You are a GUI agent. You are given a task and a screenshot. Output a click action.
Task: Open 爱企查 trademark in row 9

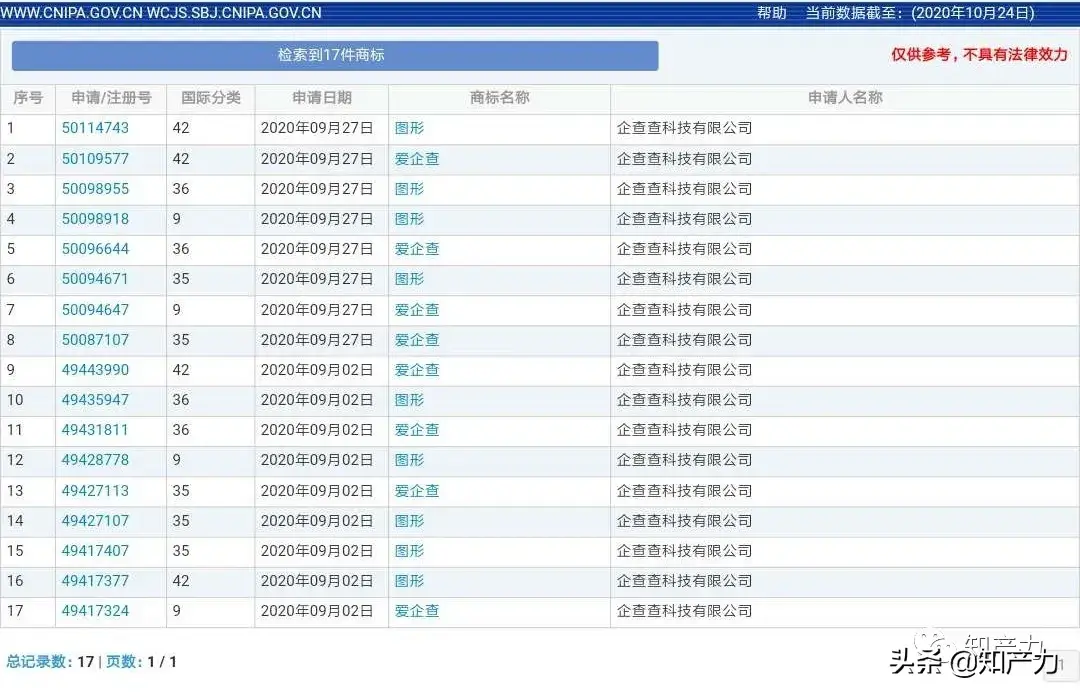point(417,370)
